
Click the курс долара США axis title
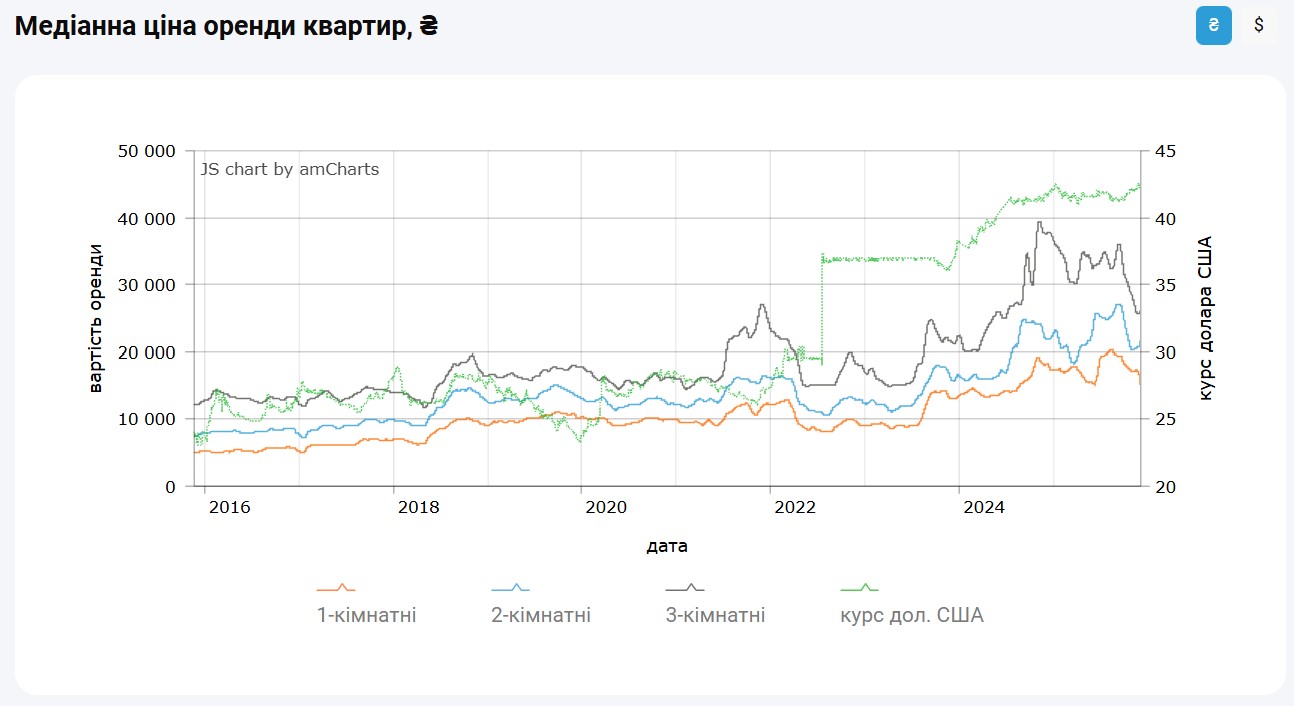pyautogui.click(x=1205, y=318)
